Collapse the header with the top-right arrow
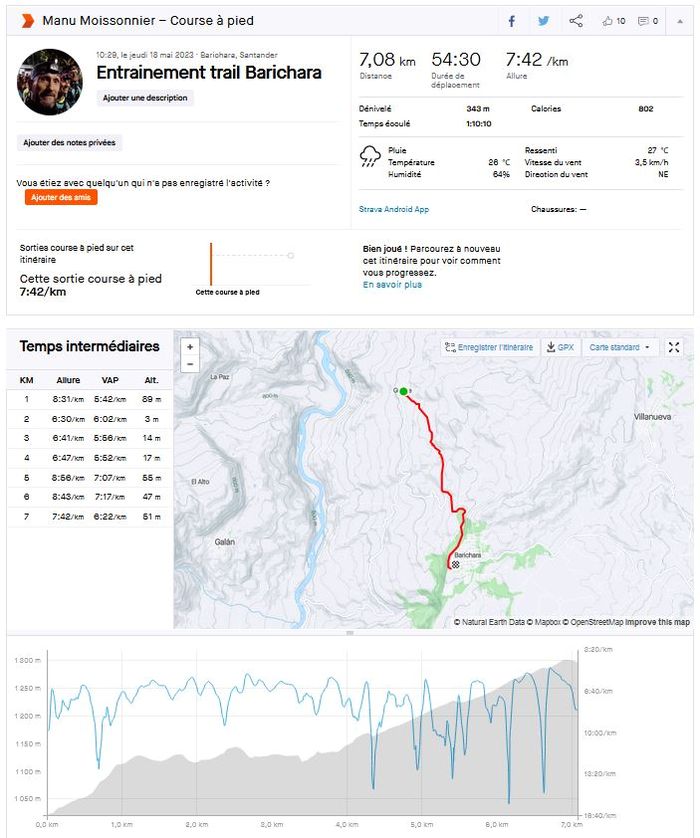The image size is (700, 838). pyautogui.click(x=680, y=21)
